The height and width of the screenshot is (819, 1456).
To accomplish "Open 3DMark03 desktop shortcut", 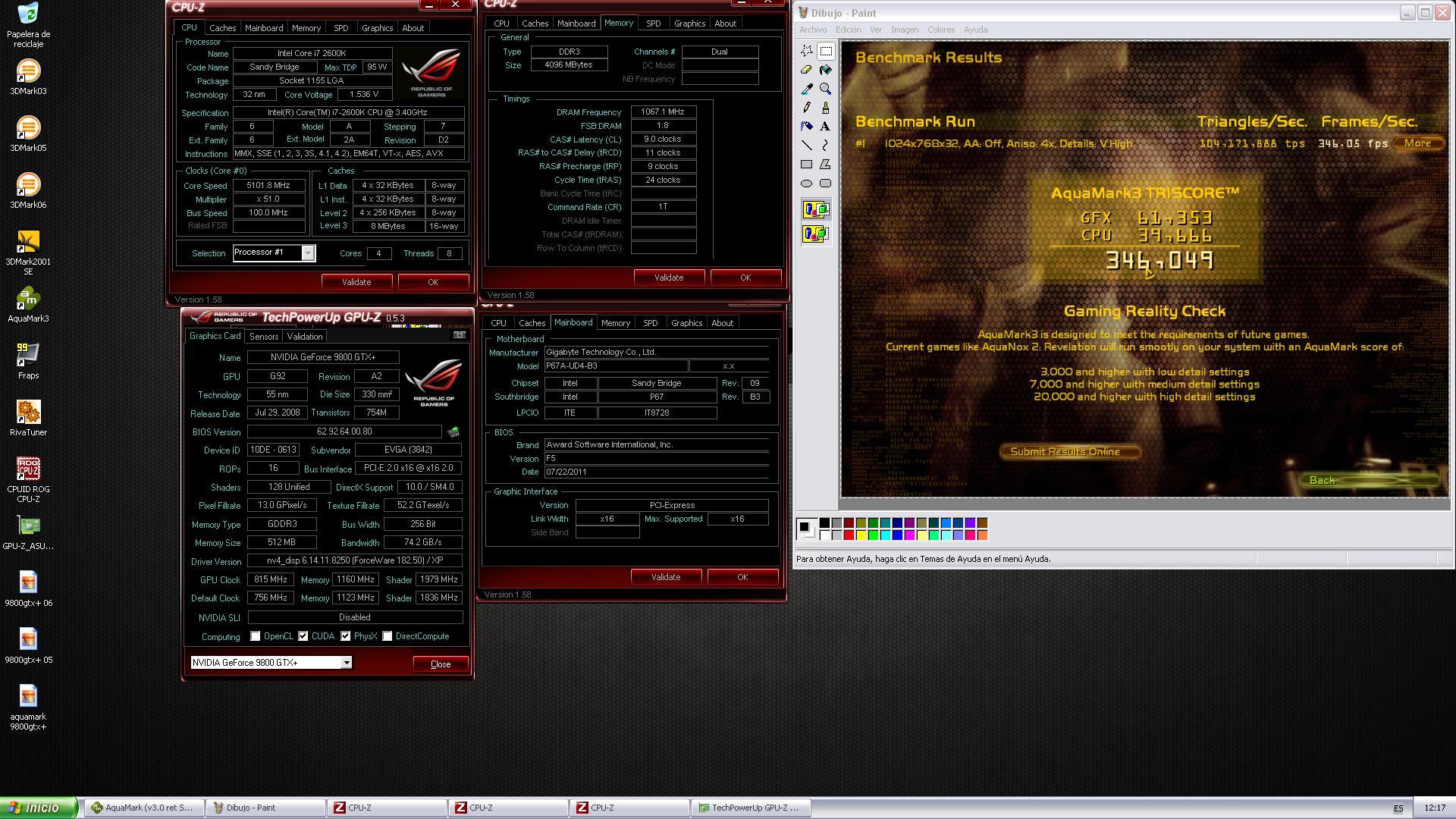I will 28,77.
